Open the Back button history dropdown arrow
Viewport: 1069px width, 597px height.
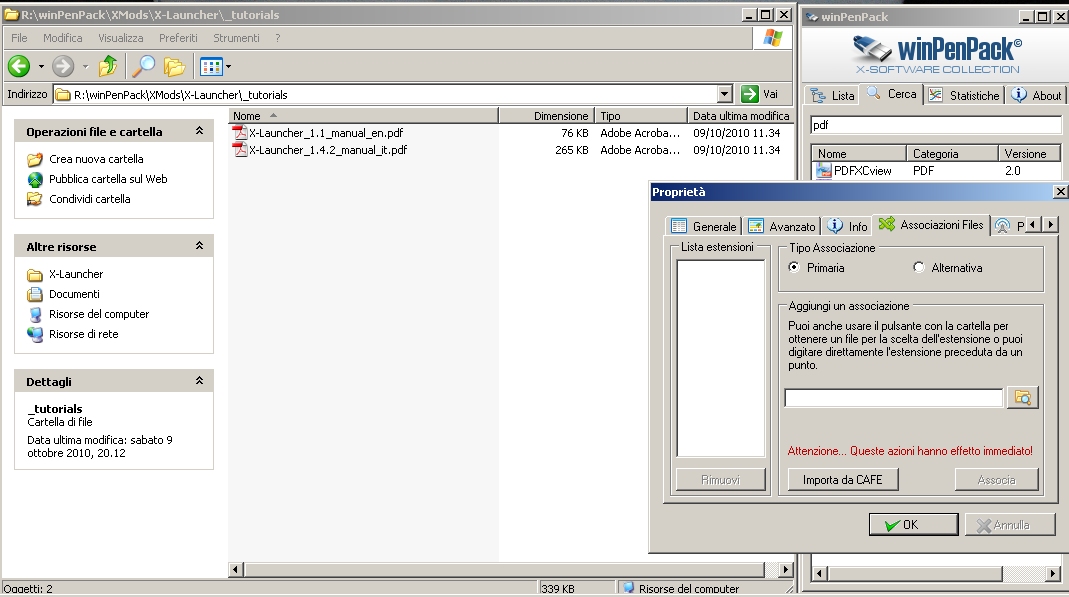click(41, 67)
